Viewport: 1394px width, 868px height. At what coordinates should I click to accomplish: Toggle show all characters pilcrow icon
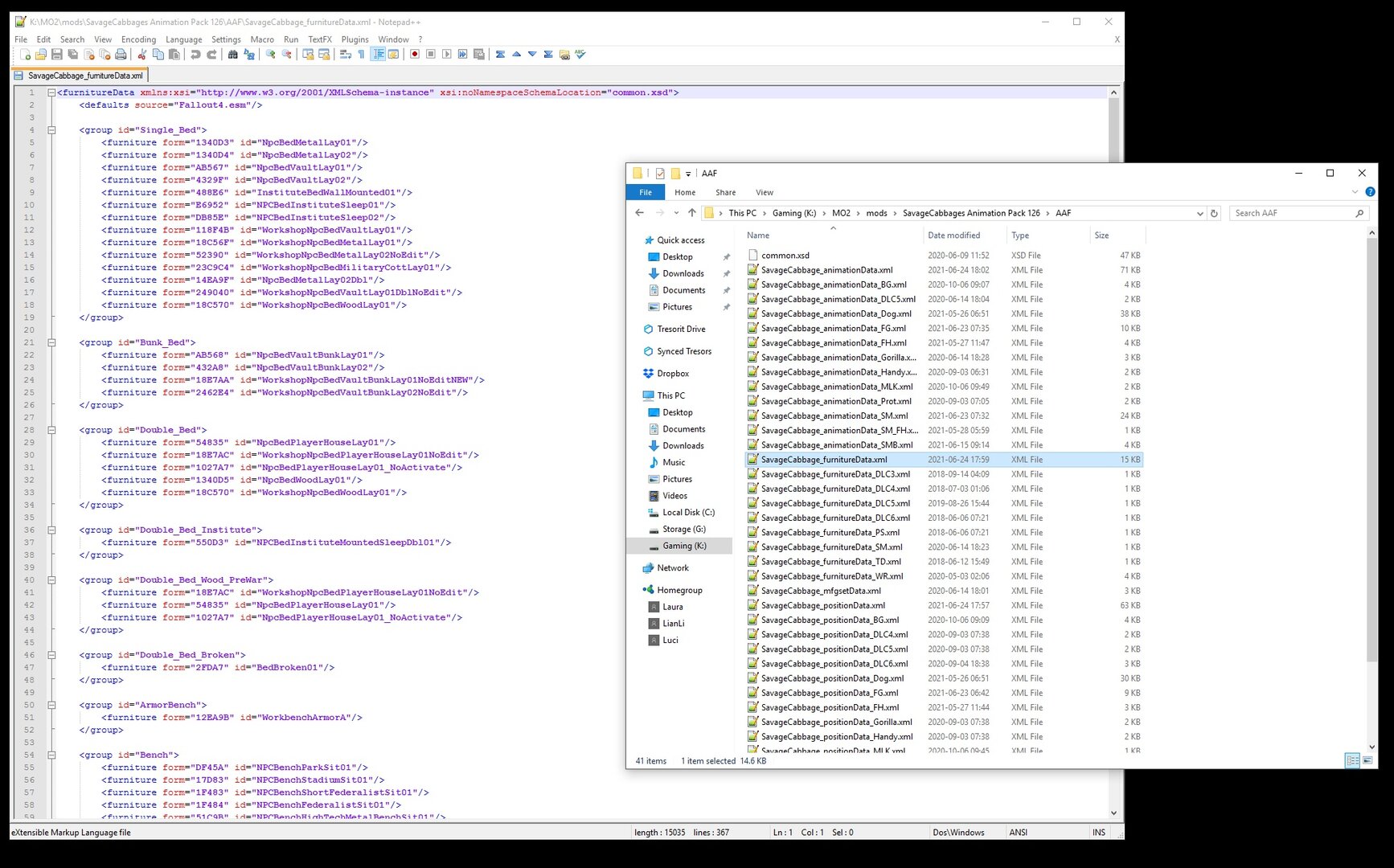click(361, 55)
